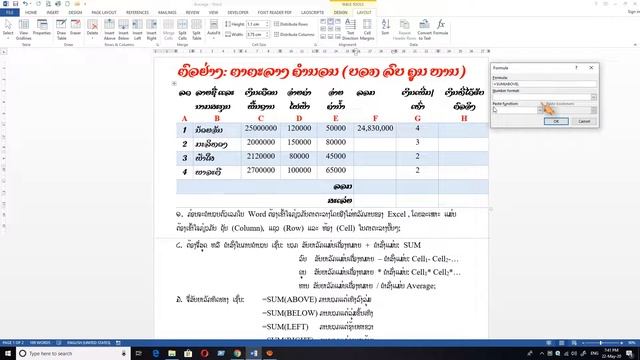The image size is (640, 360).
Task: Switch to the PAGE LAYOUT ribbon tab
Action: click(x=104, y=13)
